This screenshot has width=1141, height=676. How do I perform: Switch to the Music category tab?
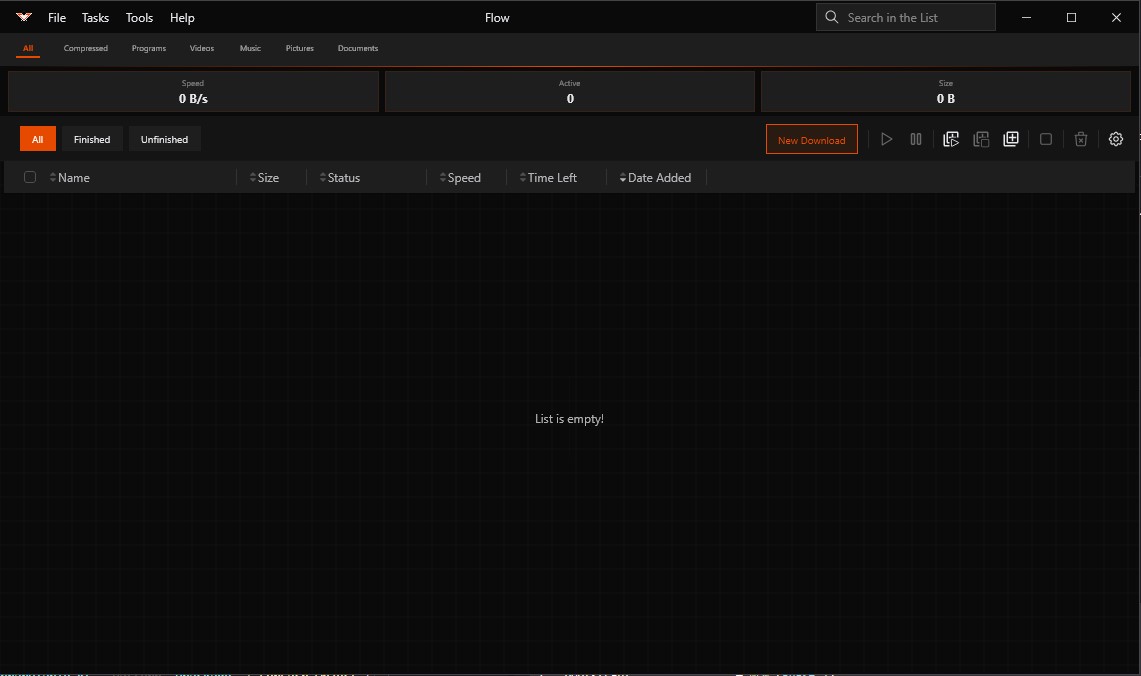click(250, 48)
